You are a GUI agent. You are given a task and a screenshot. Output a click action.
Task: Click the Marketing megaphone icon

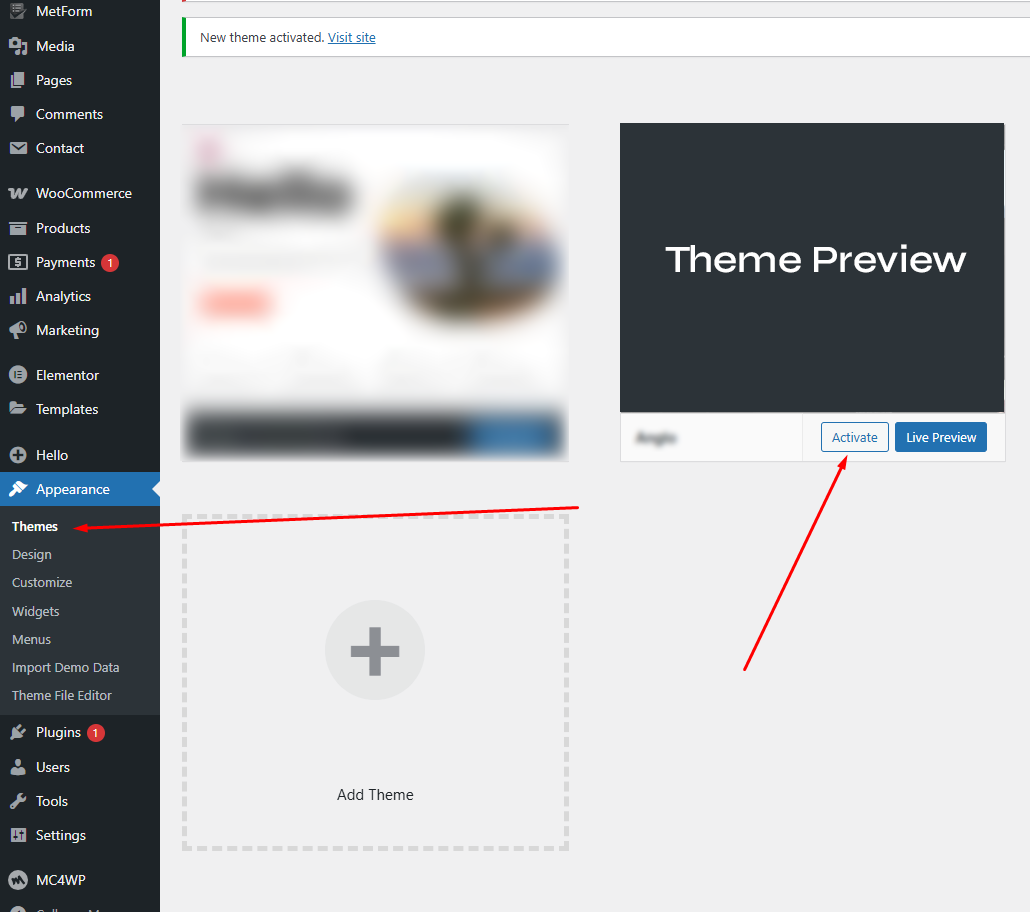(x=18, y=330)
